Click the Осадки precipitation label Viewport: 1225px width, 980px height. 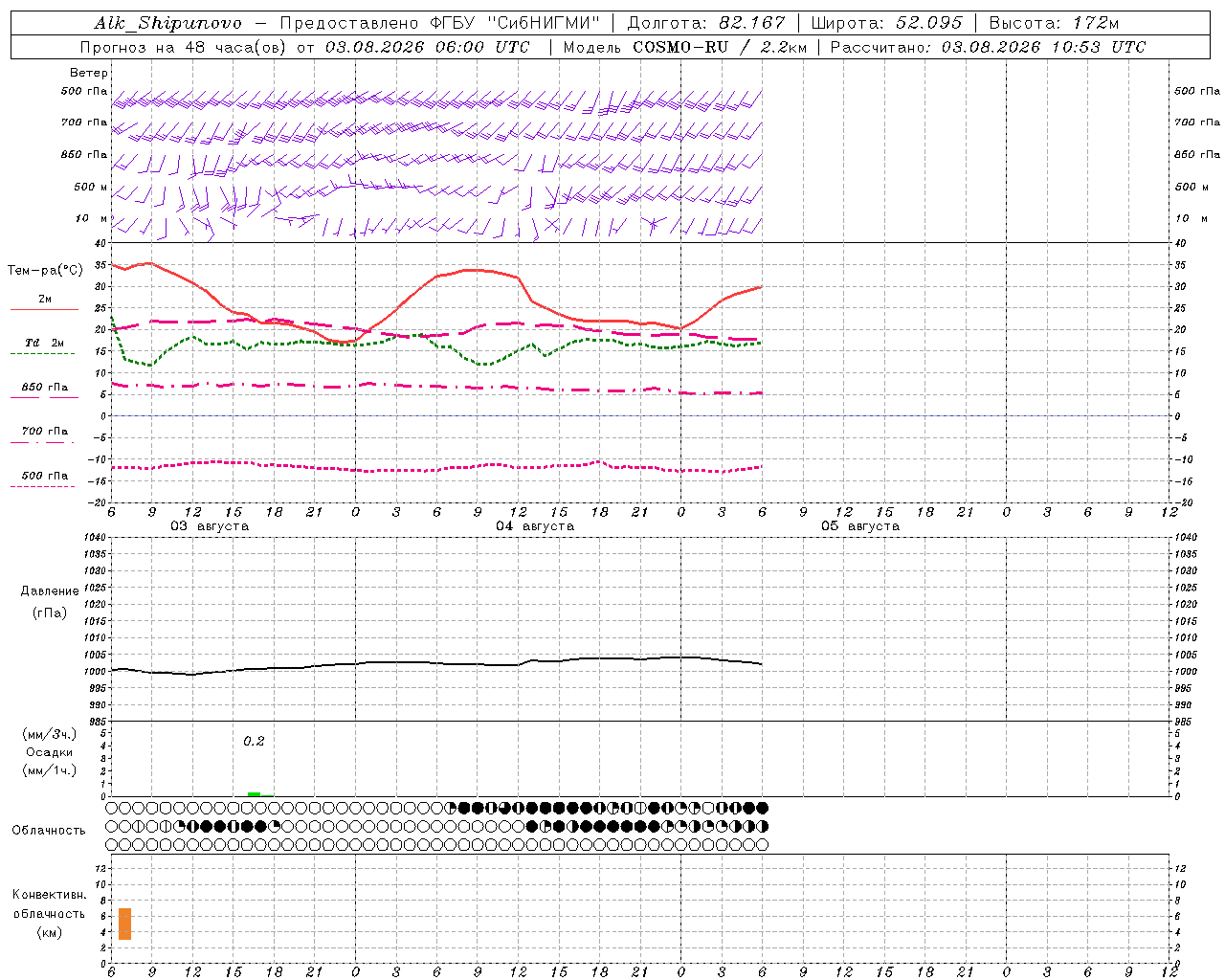click(x=50, y=752)
